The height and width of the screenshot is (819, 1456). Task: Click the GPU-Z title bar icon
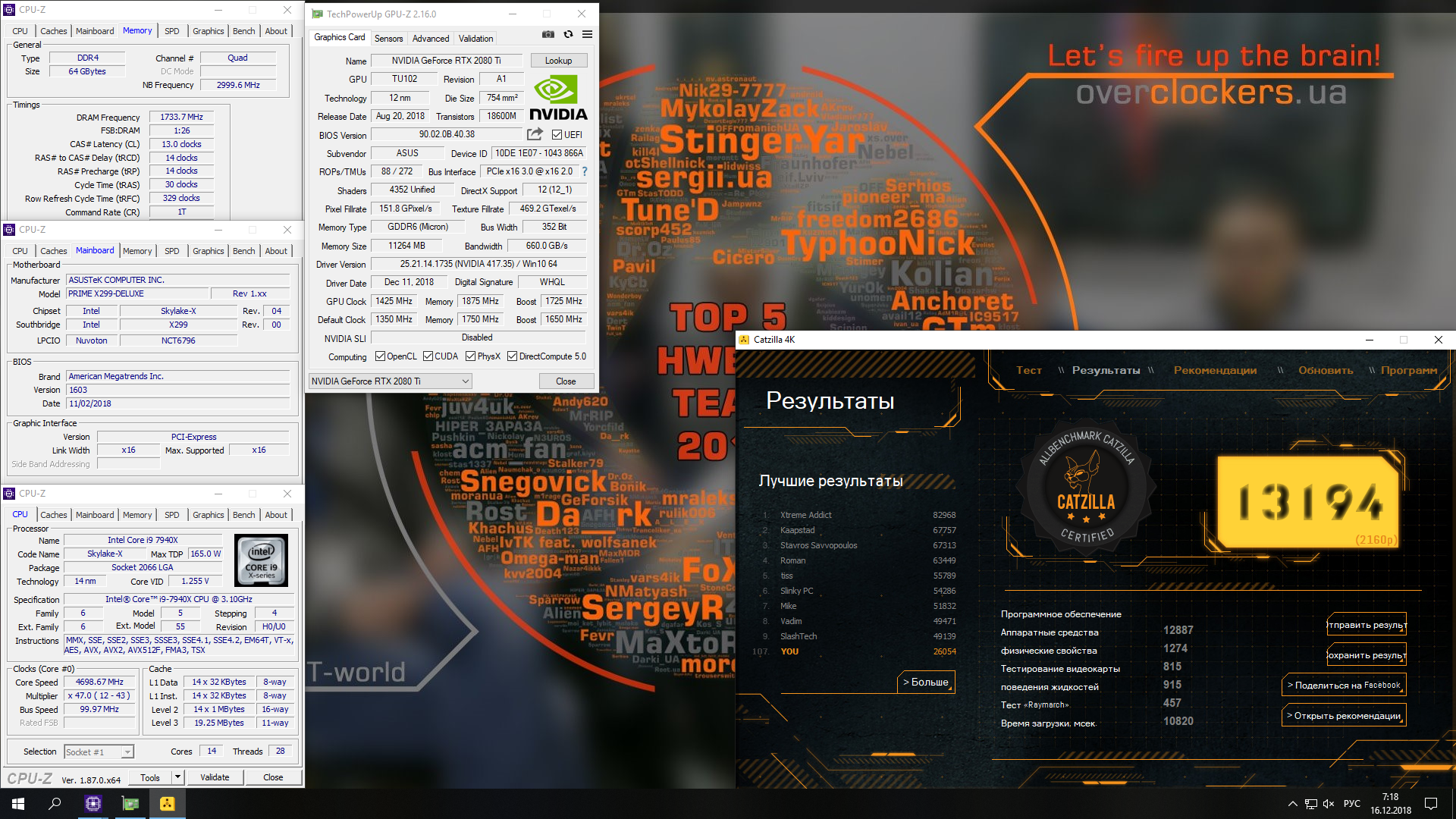click(317, 14)
